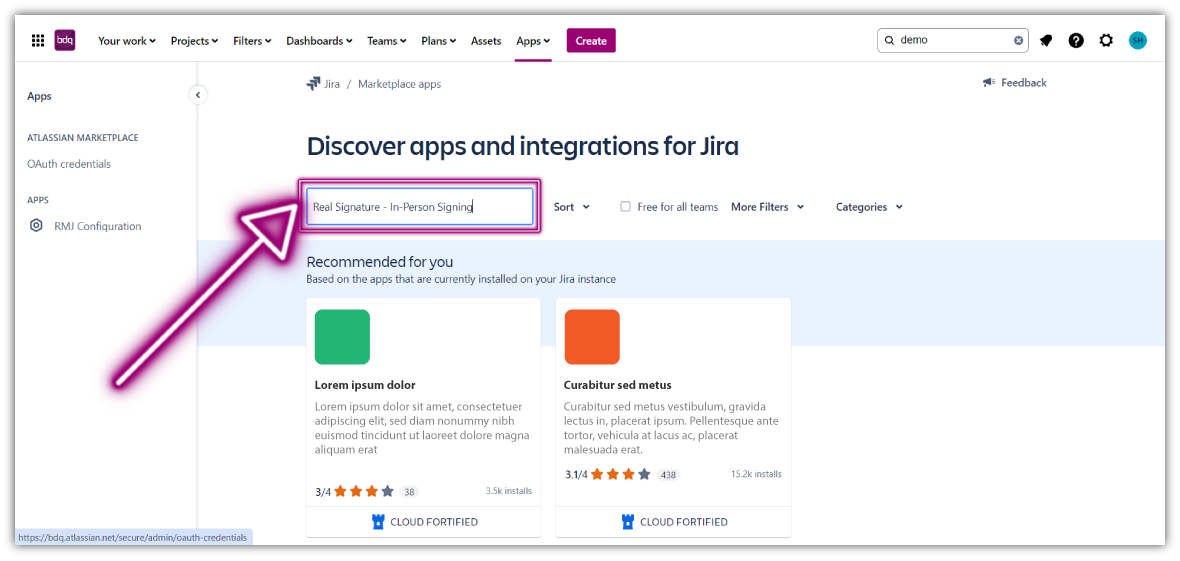Expand the Categories dropdown
This screenshot has height=561, width=1180.
pos(869,206)
